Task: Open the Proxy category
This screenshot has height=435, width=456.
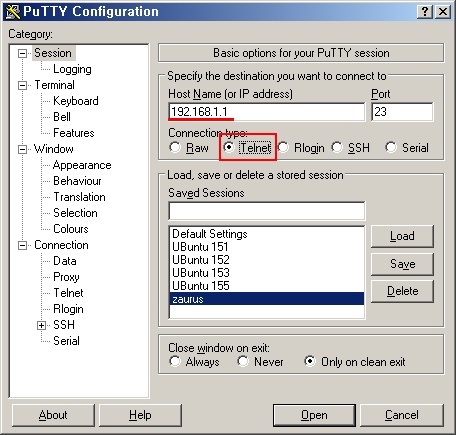Action: click(x=66, y=277)
